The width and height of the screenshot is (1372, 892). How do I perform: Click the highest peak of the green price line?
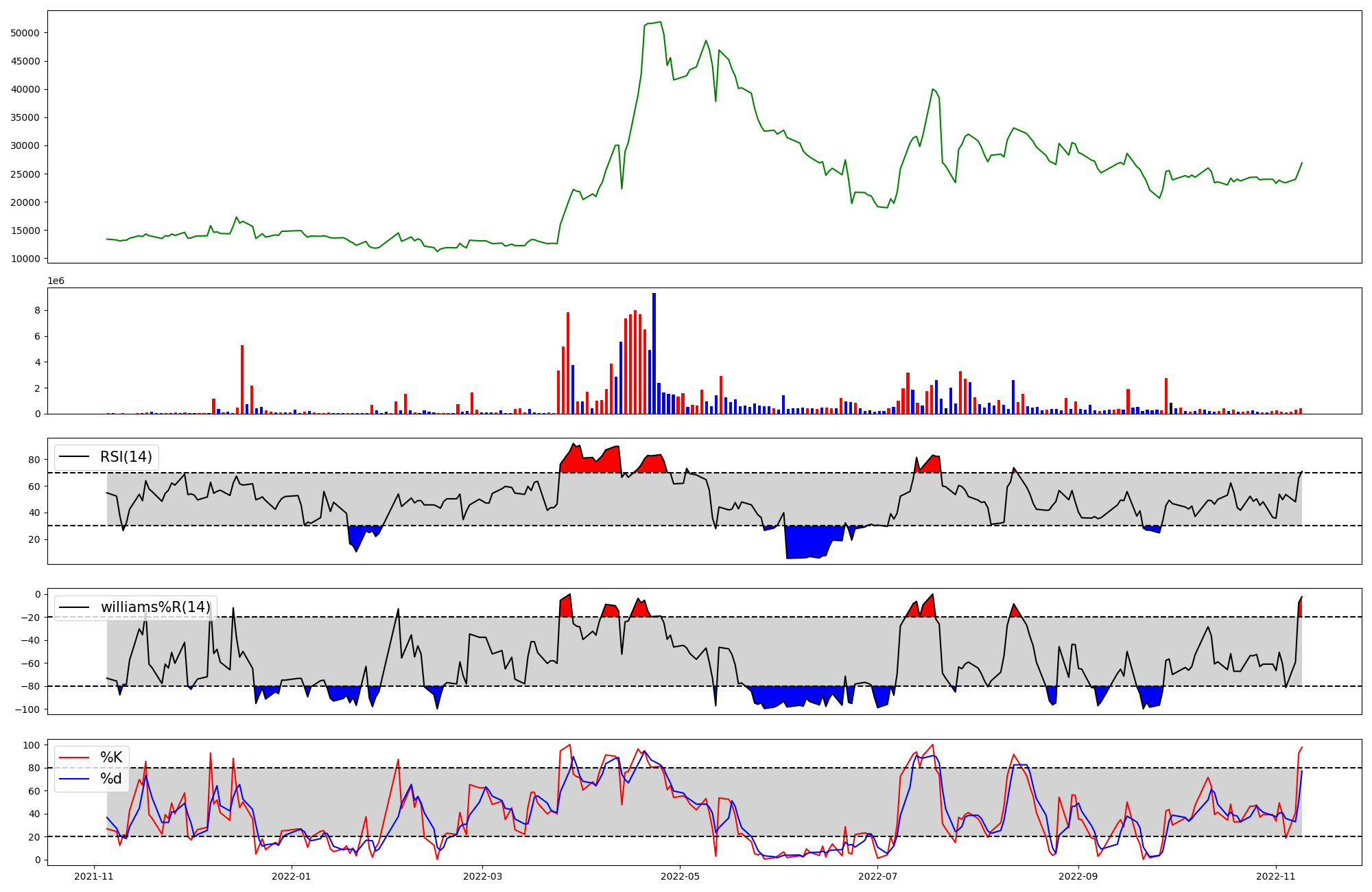[660, 23]
